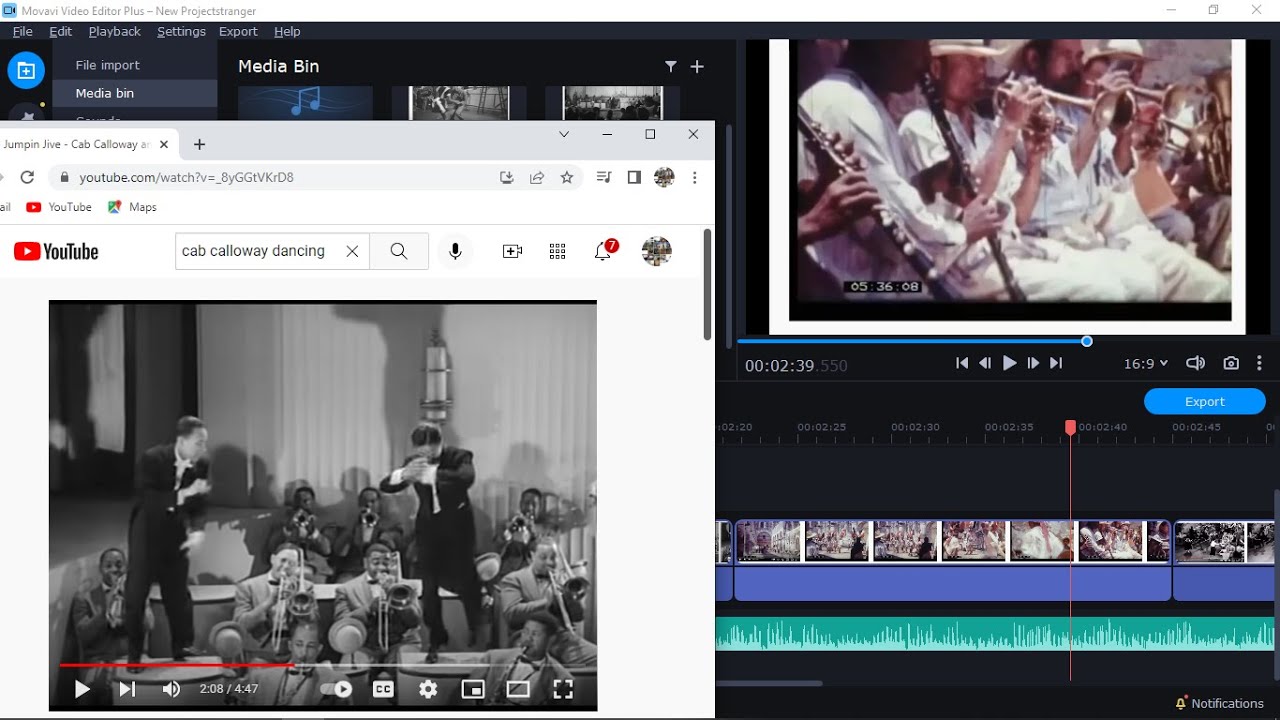
Task: Select File import in sidebar
Action: pos(108,65)
